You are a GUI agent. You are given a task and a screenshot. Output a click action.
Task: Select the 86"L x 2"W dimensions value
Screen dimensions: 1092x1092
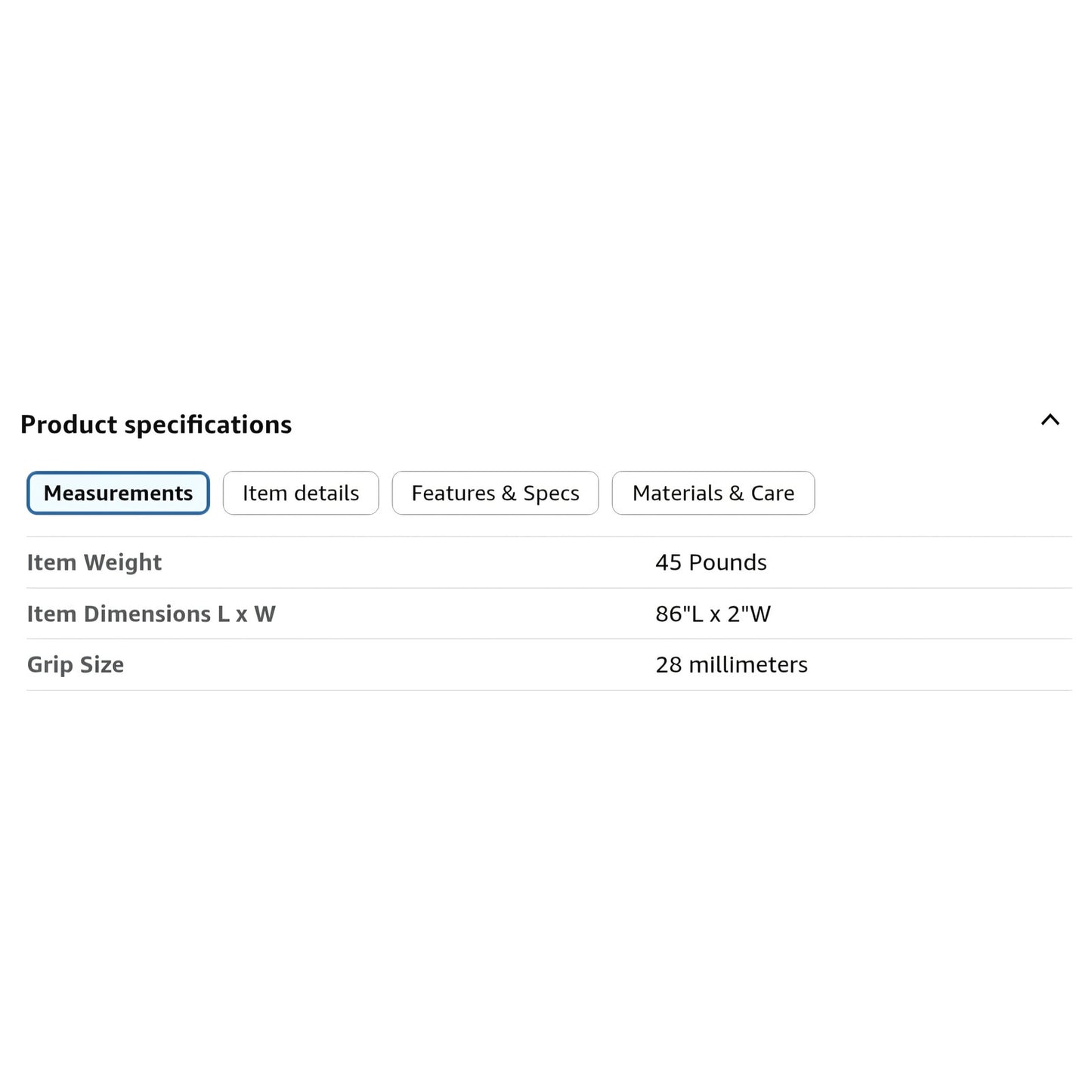713,614
